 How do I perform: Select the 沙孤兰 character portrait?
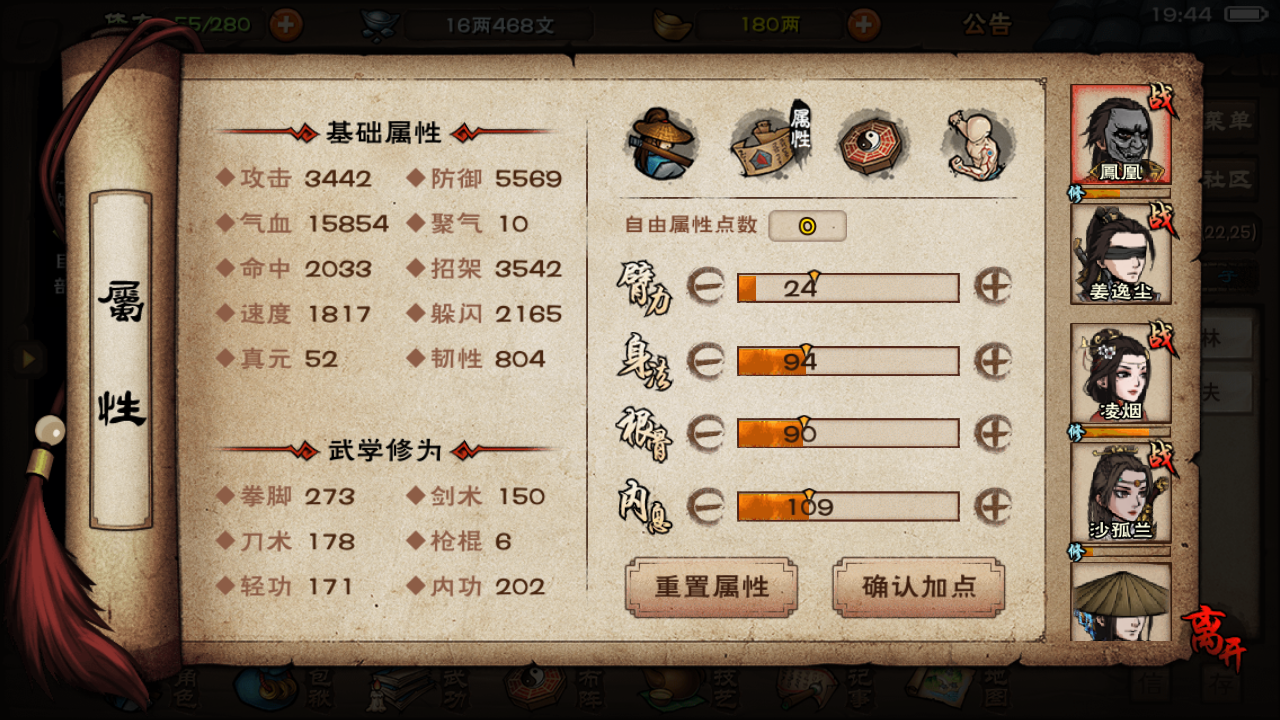[x=1121, y=492]
